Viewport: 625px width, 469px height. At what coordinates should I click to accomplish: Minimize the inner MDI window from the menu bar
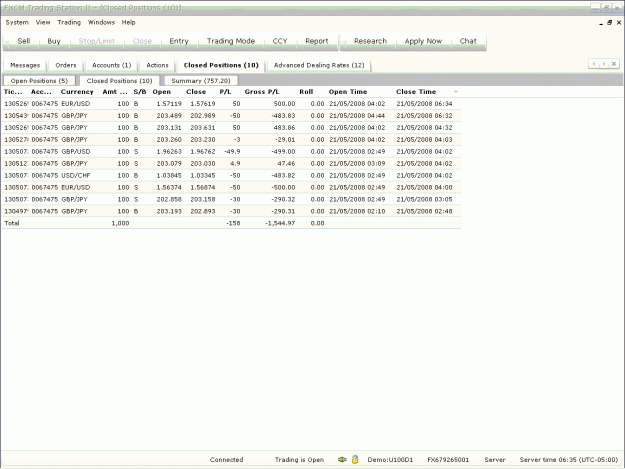pyautogui.click(x=601, y=23)
